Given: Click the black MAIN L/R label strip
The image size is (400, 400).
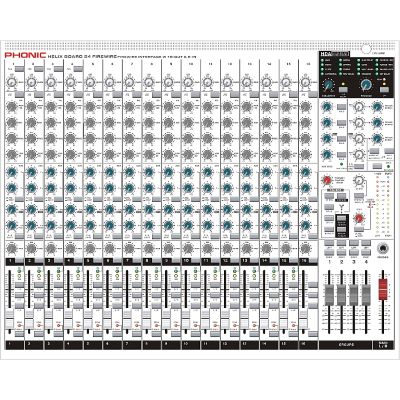Looking at the screenshot, I should click(383, 345).
